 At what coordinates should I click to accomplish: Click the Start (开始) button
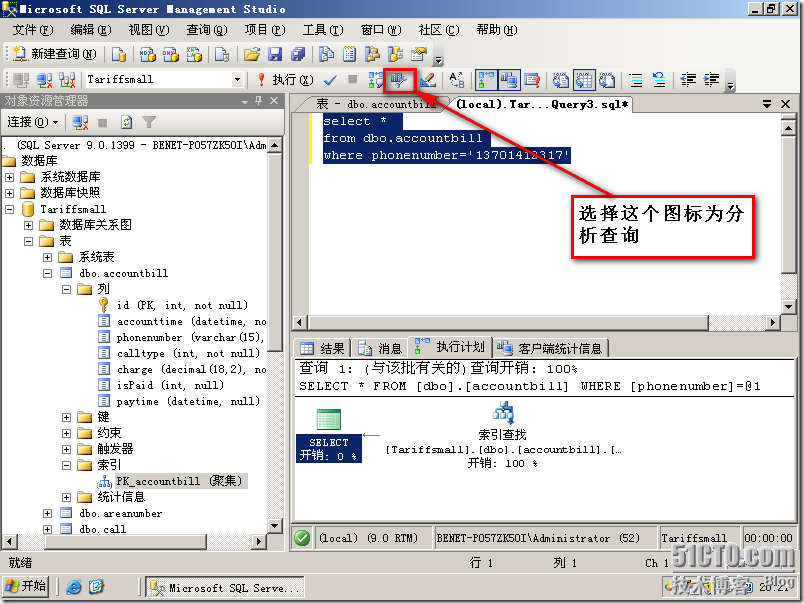tap(26, 586)
